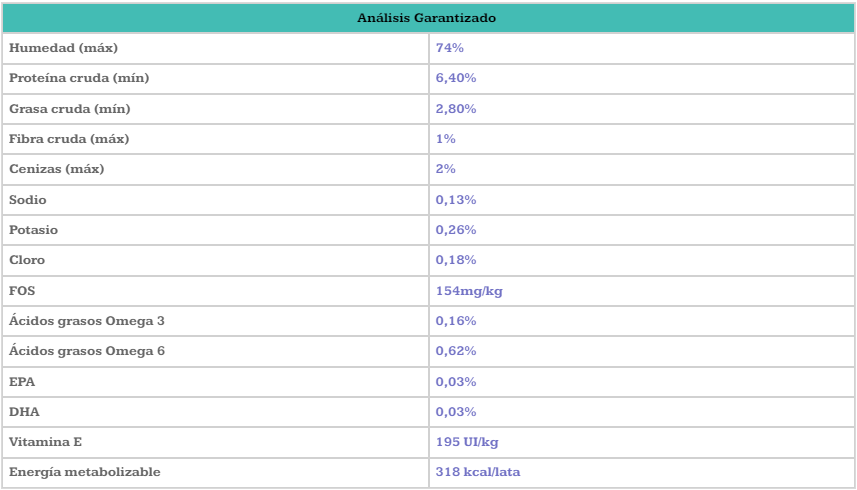This screenshot has width=857, height=490.
Task: Select the 0,18% Cloro value
Action: coord(456,260)
